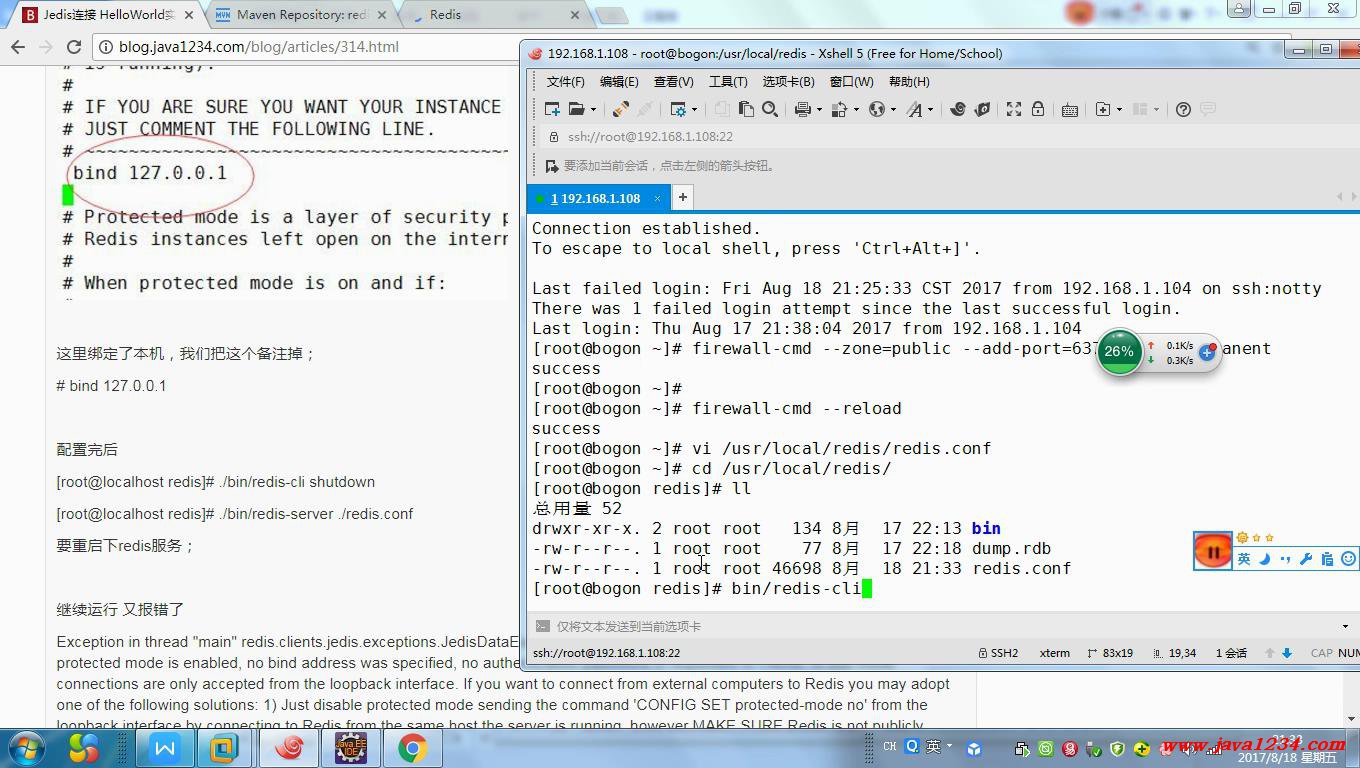Click the paste icon in Xshell toolbar
Viewport: 1360px width, 768px height.
coord(746,109)
